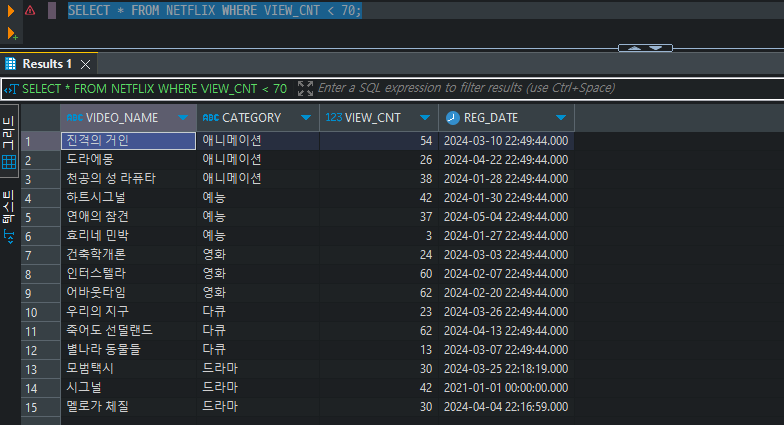Select category '영화' for 건축학개론

click(258, 255)
